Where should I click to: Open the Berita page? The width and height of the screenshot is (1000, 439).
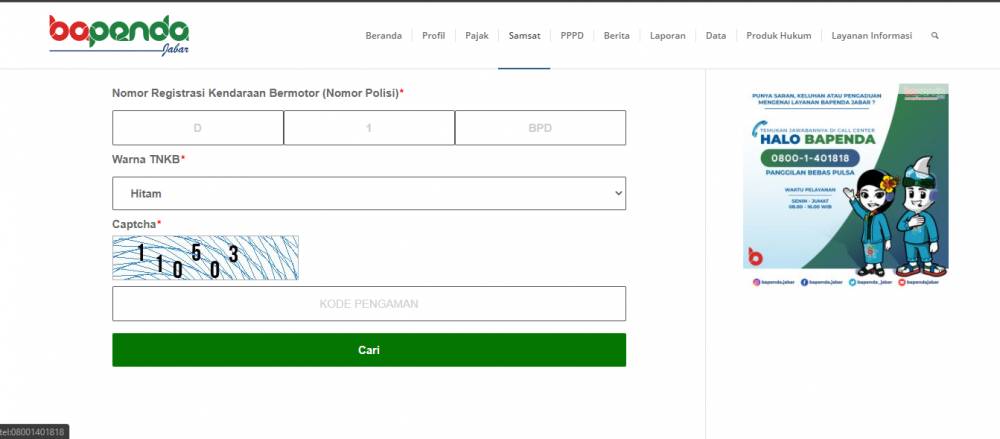tap(616, 36)
